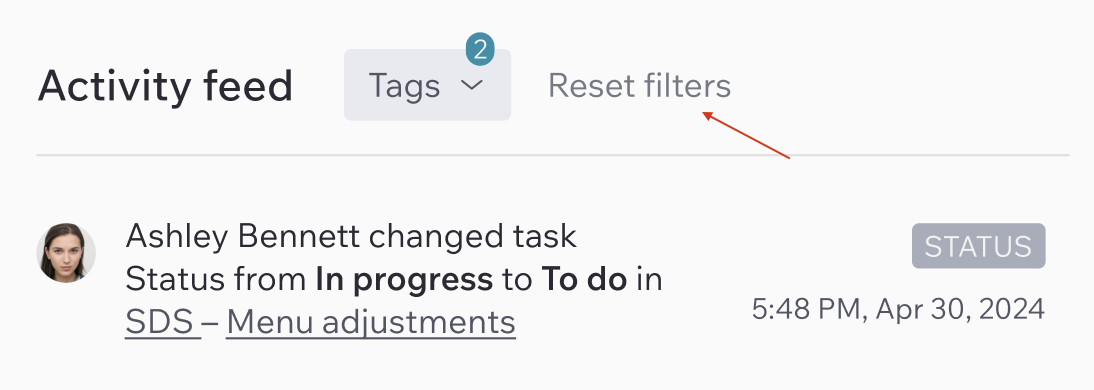1094x390 pixels.
Task: Click the Reset filters link
Action: [639, 86]
